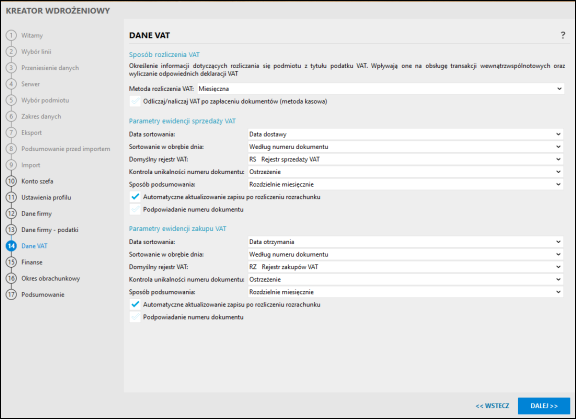Click Sposób rozliczenia VAT section heading
This screenshot has height=419, width=576.
point(164,54)
